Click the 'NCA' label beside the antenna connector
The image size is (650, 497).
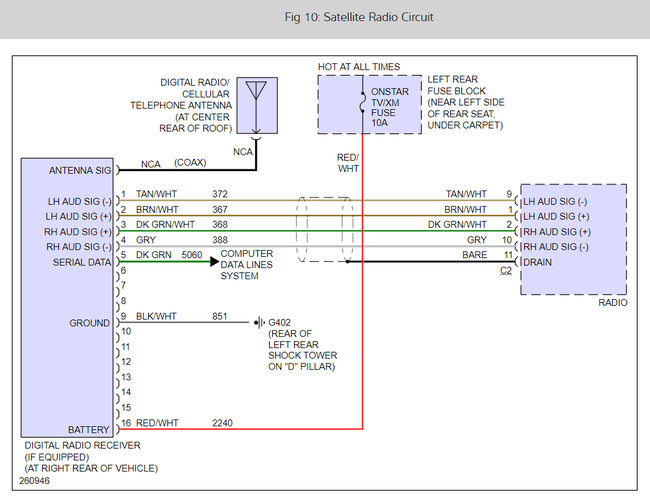(243, 152)
